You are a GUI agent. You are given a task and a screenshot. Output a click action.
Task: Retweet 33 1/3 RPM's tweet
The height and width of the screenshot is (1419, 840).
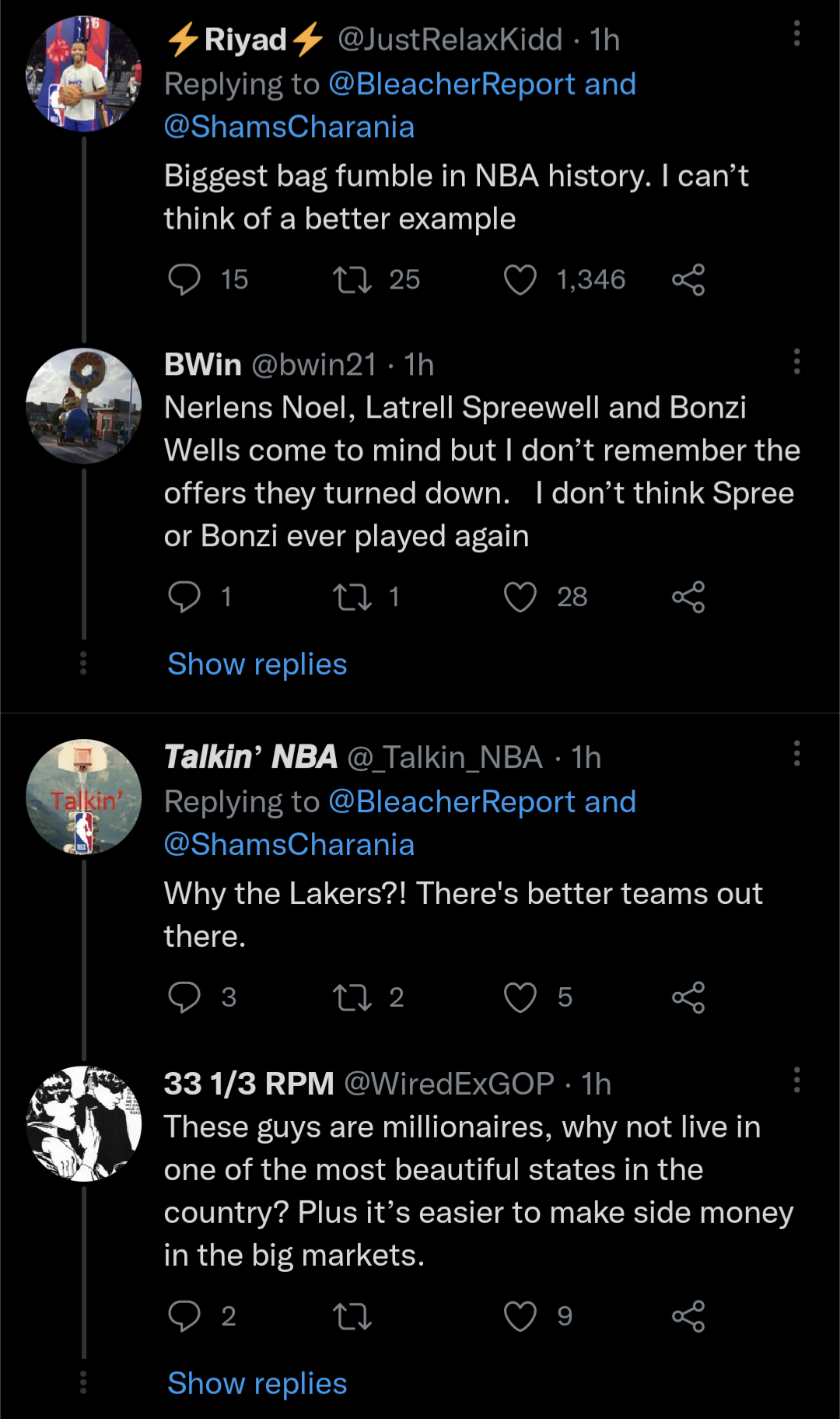(x=352, y=1316)
